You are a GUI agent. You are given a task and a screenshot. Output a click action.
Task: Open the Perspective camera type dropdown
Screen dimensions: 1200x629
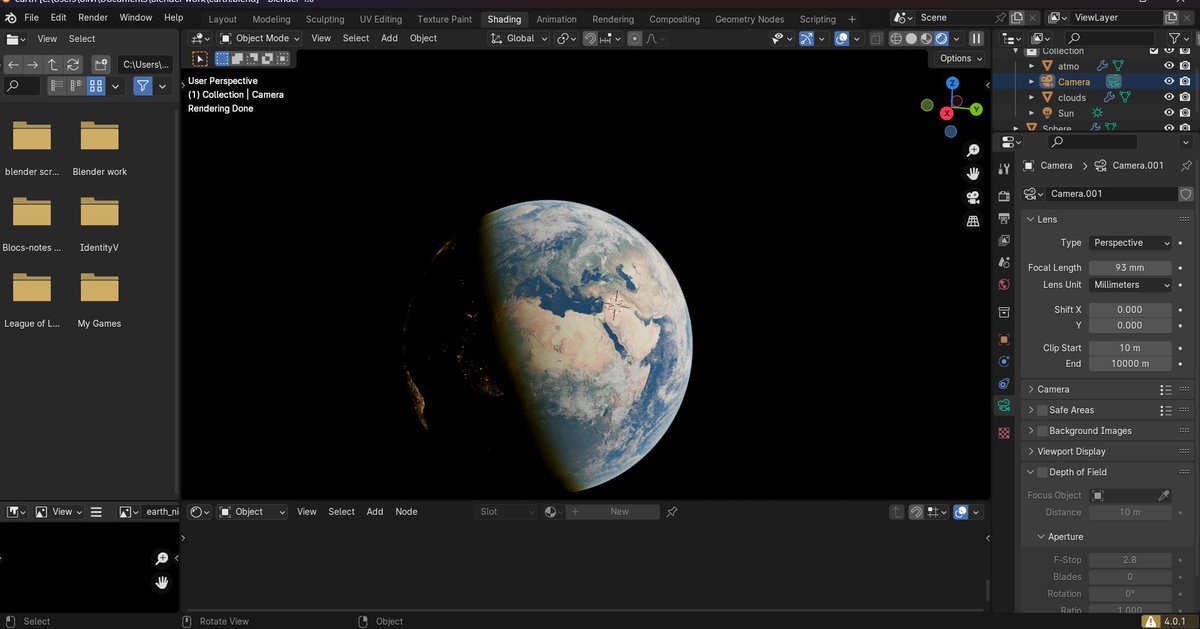(1130, 242)
